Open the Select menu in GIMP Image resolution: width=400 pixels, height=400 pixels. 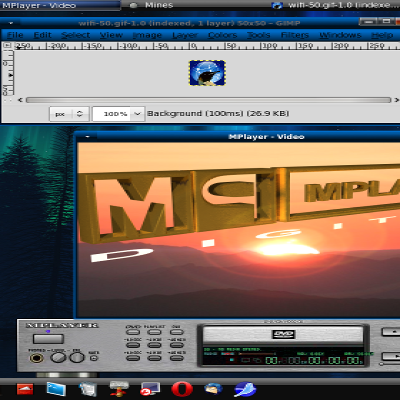76,35
